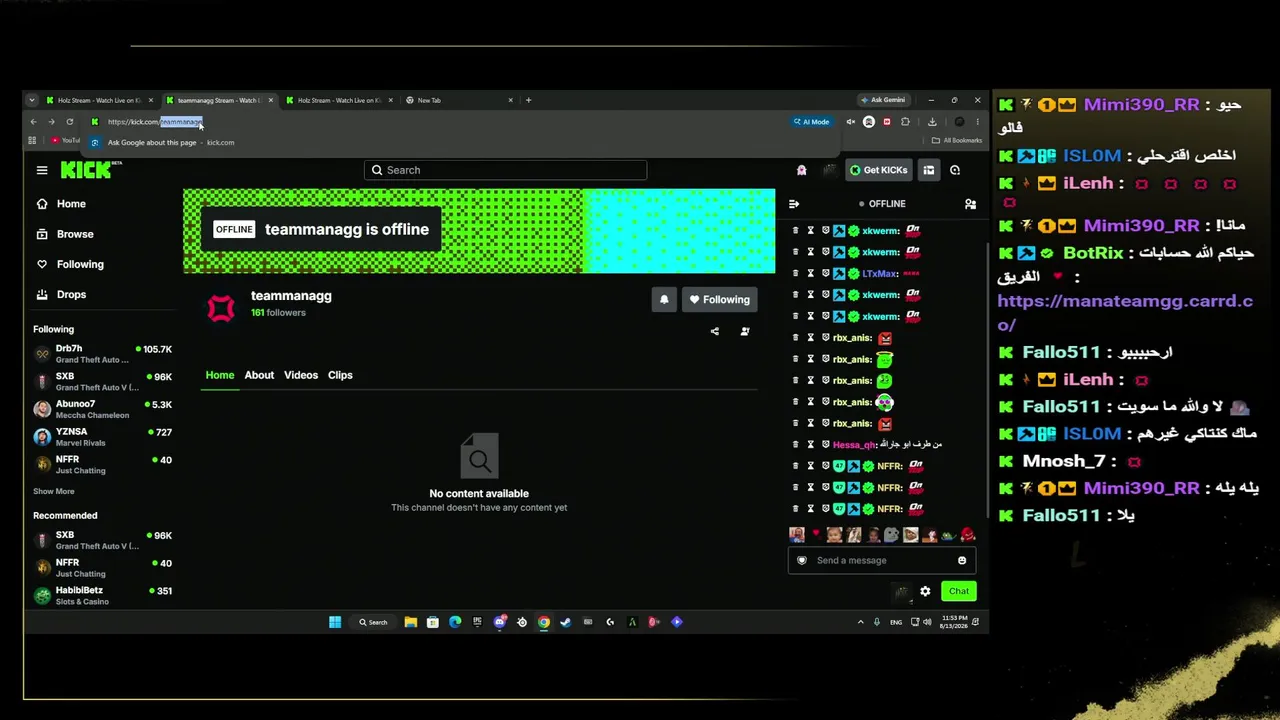
Task: Open the round icon right of the shop button
Action: (x=955, y=170)
